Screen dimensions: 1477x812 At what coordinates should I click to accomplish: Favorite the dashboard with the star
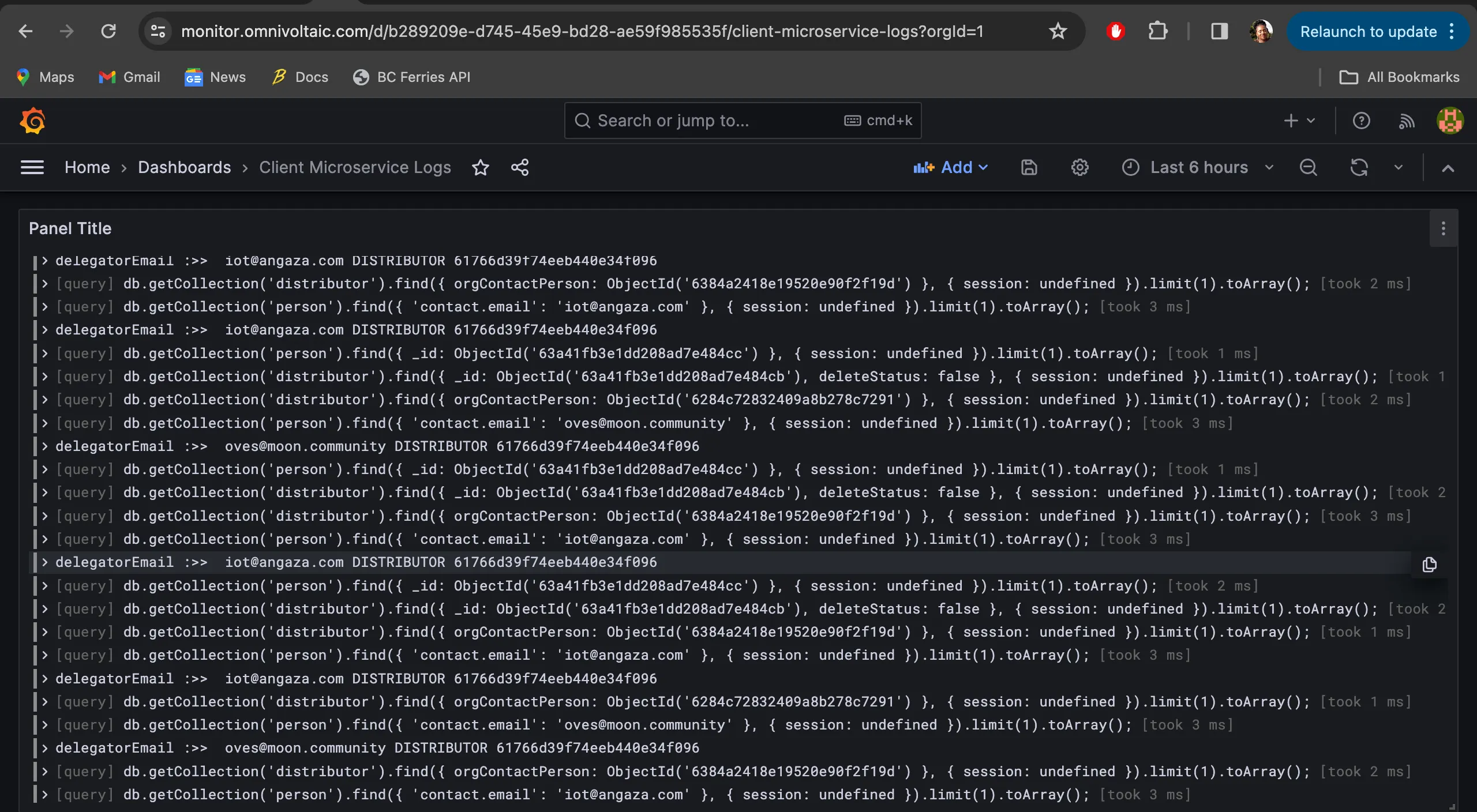[481, 167]
